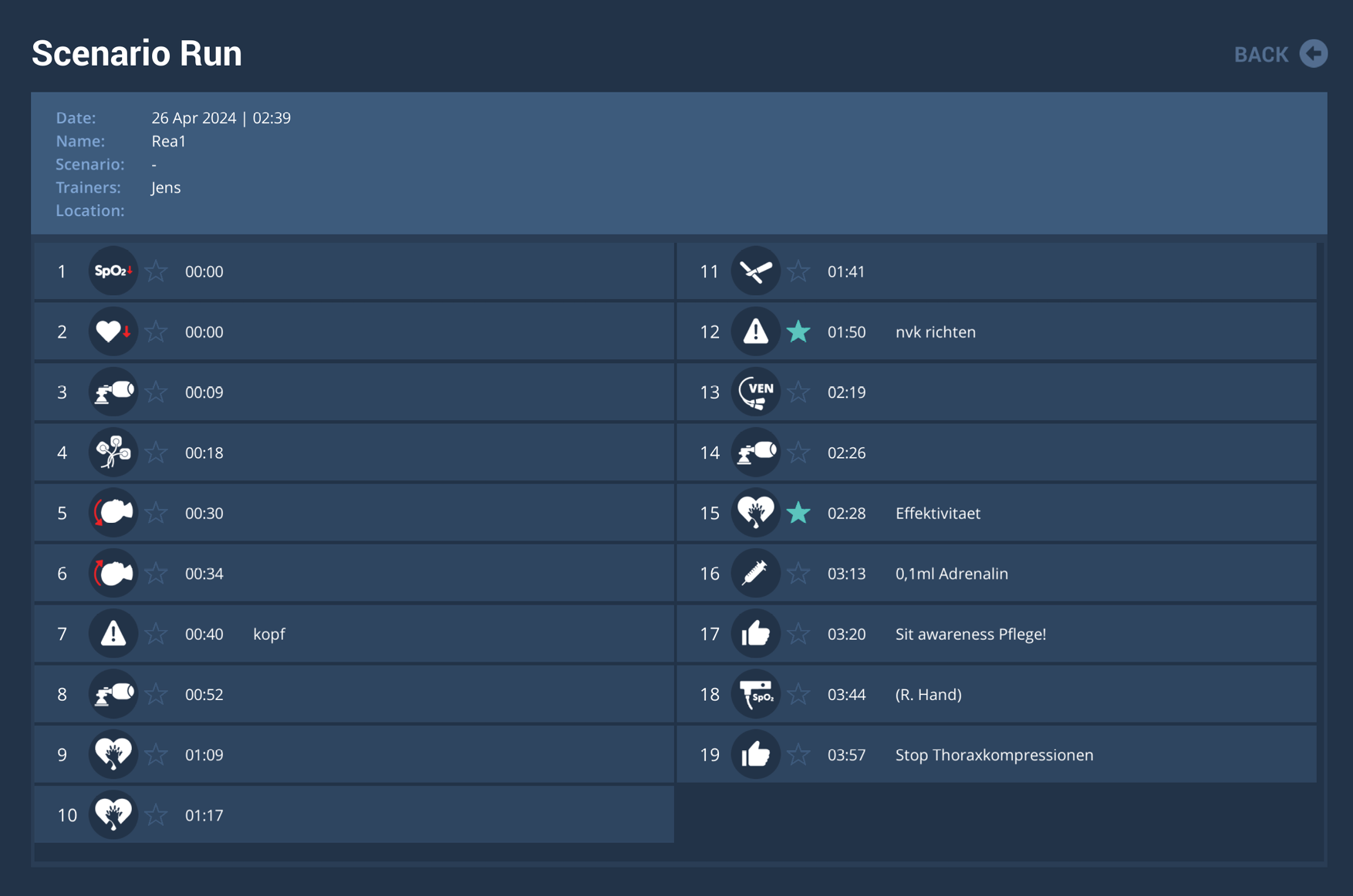Star the event at 00:00 in row 1
Image resolution: width=1353 pixels, height=896 pixels.
[157, 271]
